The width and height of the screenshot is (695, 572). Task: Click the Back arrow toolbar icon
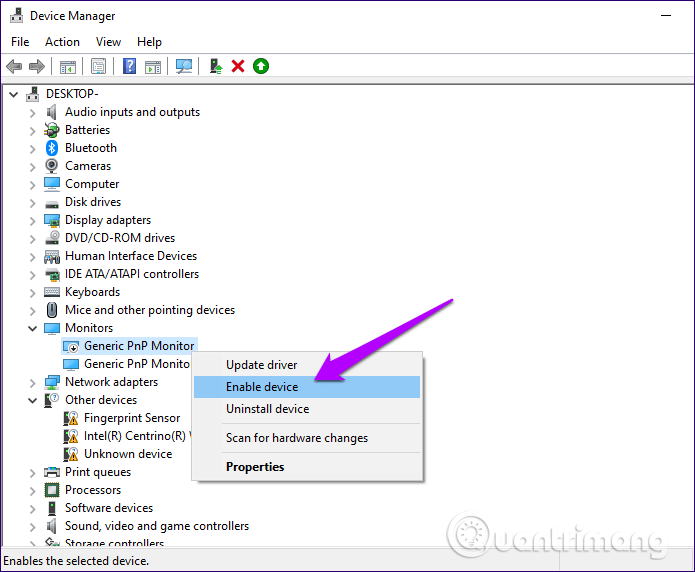(14, 67)
